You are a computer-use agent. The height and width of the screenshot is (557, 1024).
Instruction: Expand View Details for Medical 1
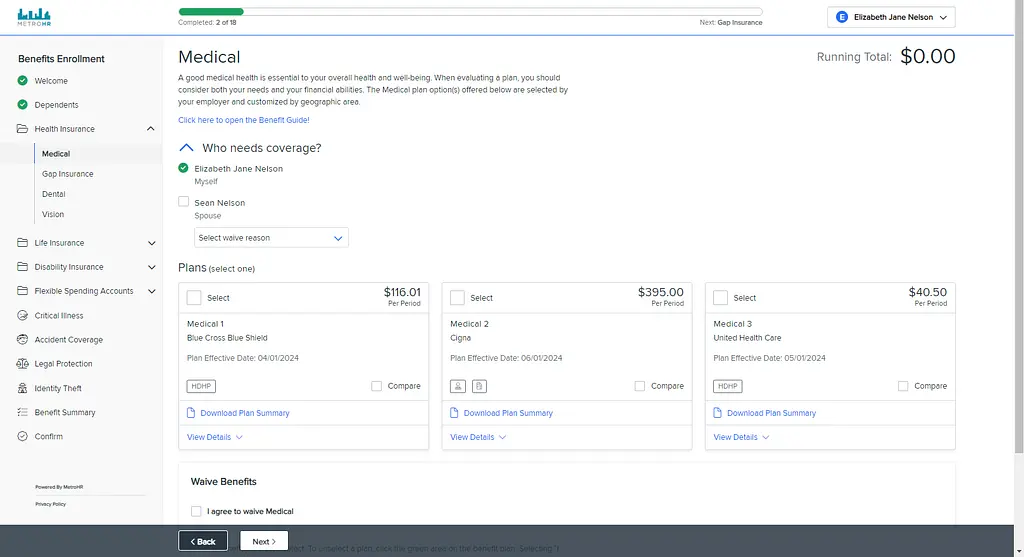point(214,437)
